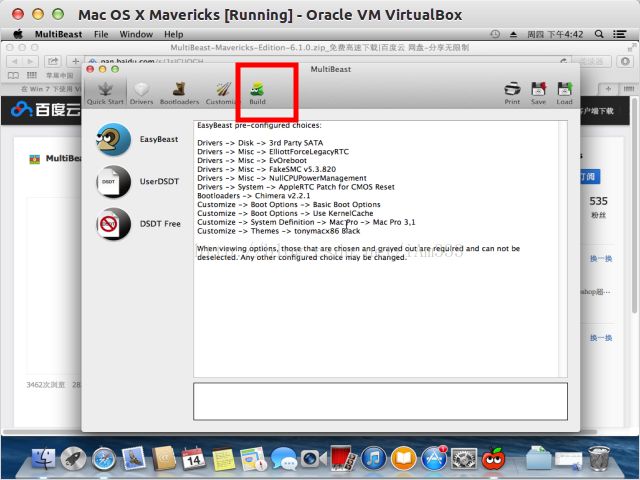Viewport: 640px width, 480px height.
Task: Click the menu bar clock showing 下午4:42
Action: 555,34
